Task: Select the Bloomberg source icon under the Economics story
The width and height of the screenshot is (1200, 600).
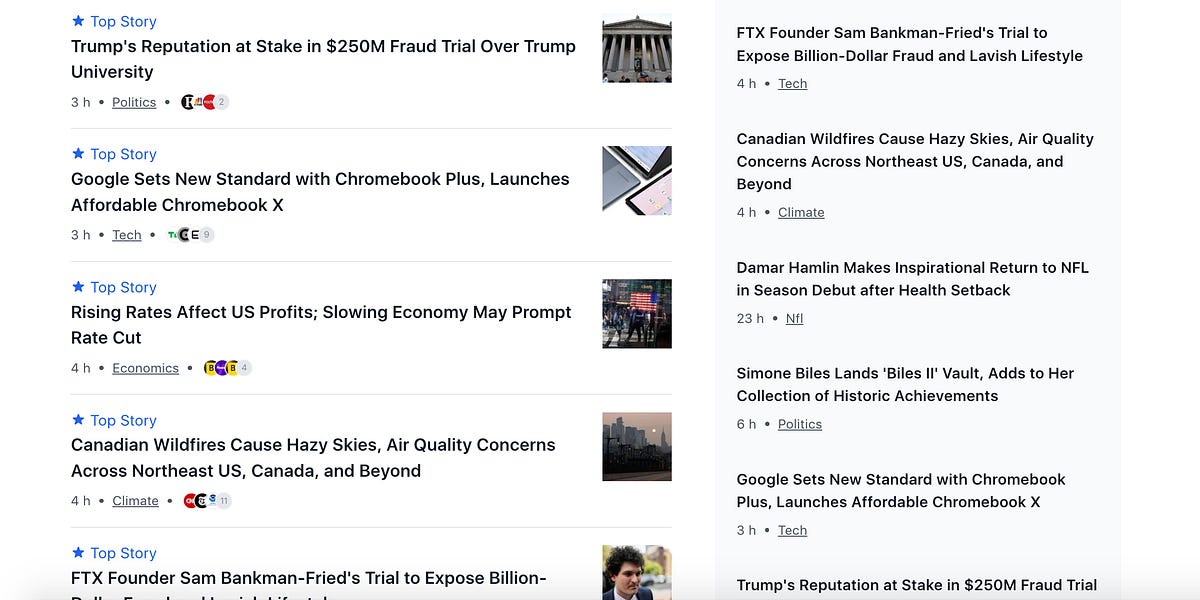Action: (211, 368)
